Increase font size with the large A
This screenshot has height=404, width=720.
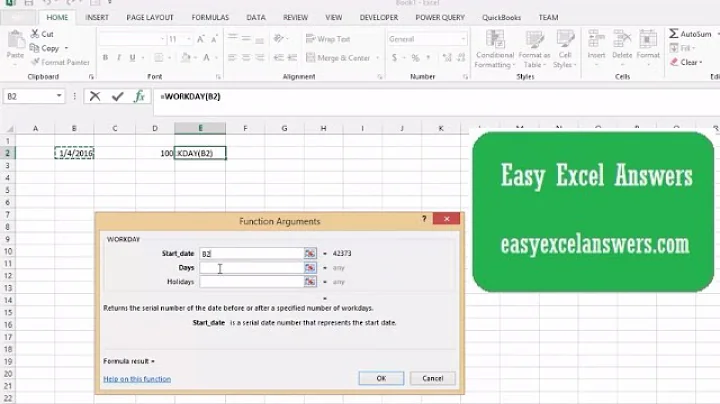tap(200, 39)
